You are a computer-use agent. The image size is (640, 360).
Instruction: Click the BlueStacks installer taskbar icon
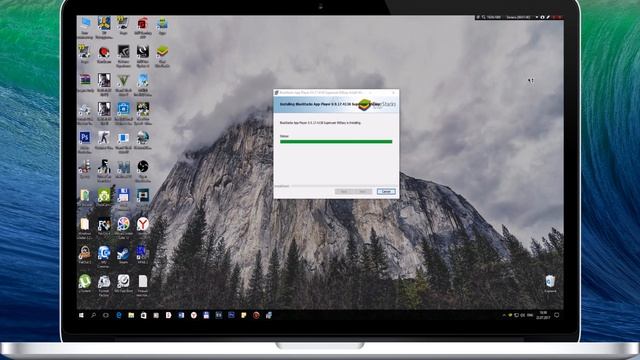(x=269, y=315)
